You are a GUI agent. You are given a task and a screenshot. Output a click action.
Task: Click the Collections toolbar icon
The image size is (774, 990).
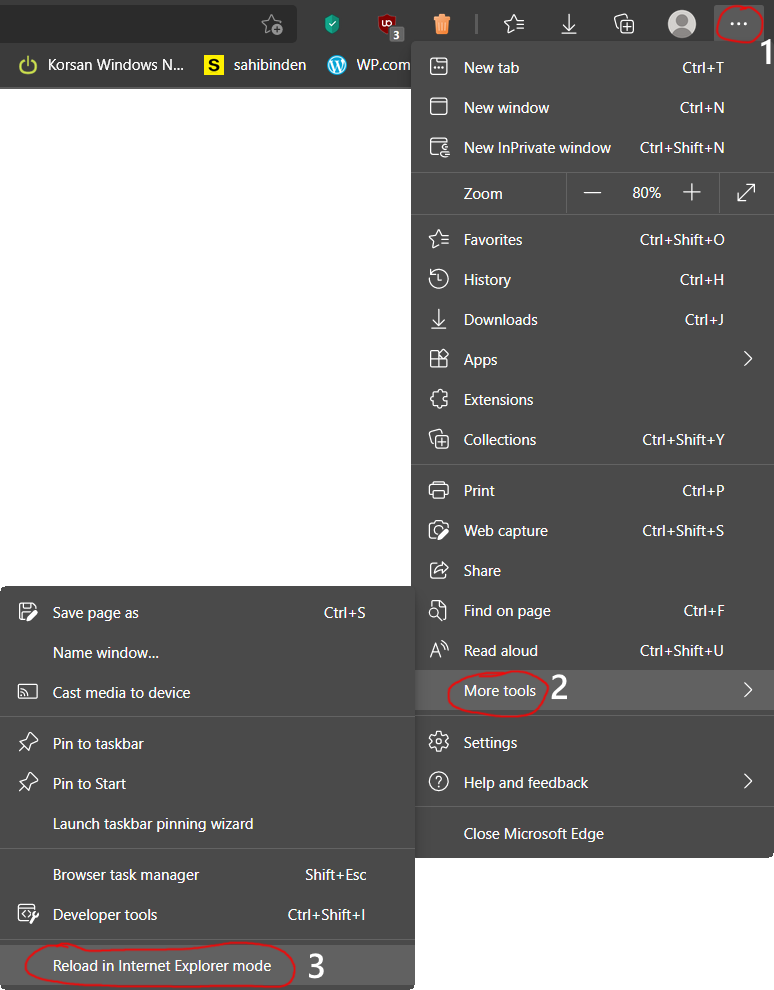pyautogui.click(x=624, y=24)
